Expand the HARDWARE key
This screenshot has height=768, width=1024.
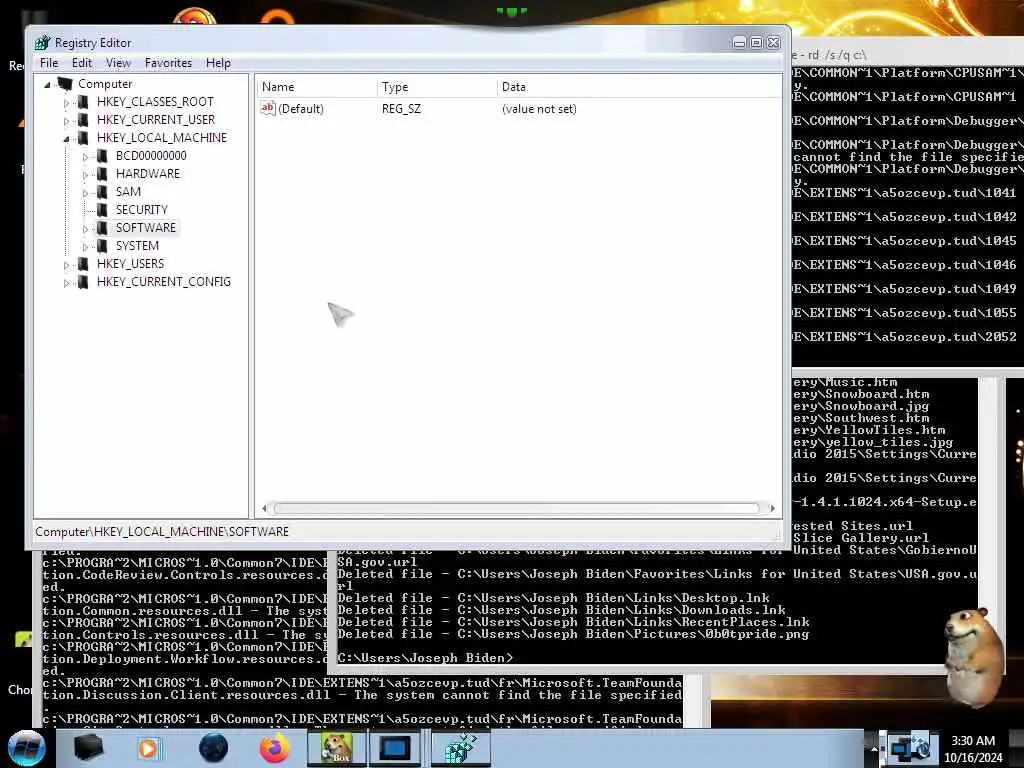(85, 175)
